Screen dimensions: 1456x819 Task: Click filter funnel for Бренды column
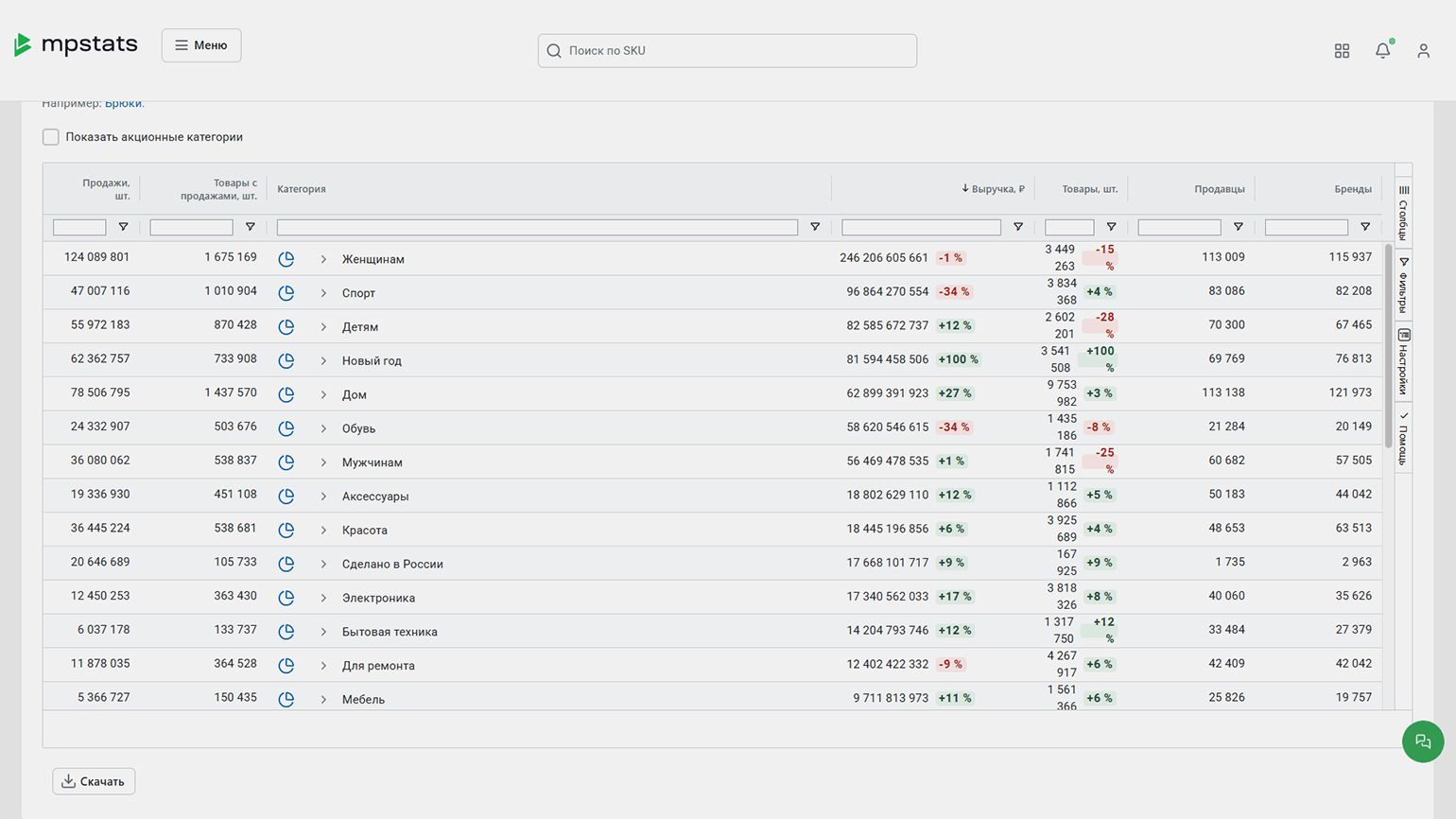click(1364, 227)
